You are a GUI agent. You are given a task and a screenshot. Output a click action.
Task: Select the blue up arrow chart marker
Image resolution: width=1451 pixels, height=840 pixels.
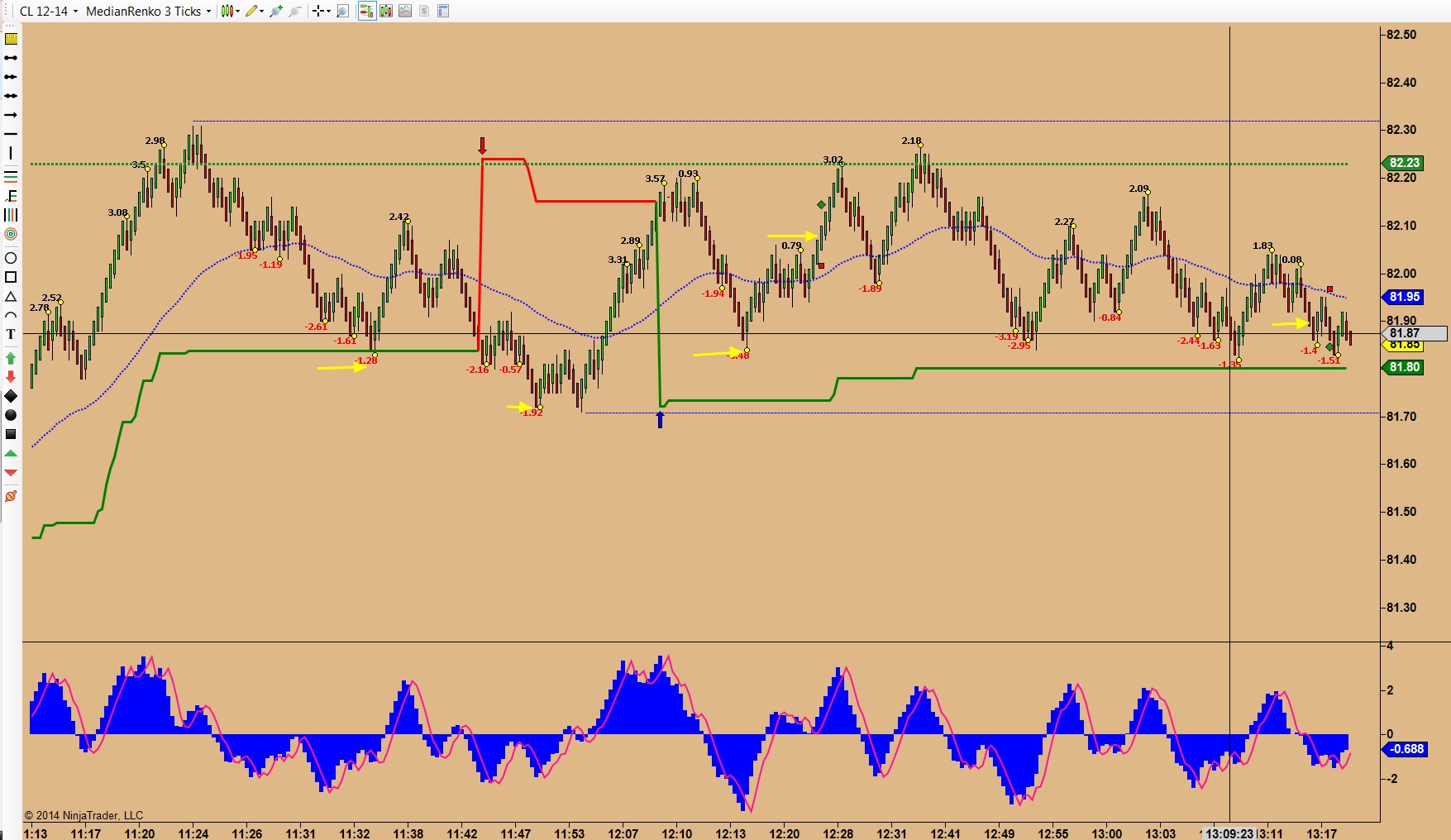coord(660,420)
